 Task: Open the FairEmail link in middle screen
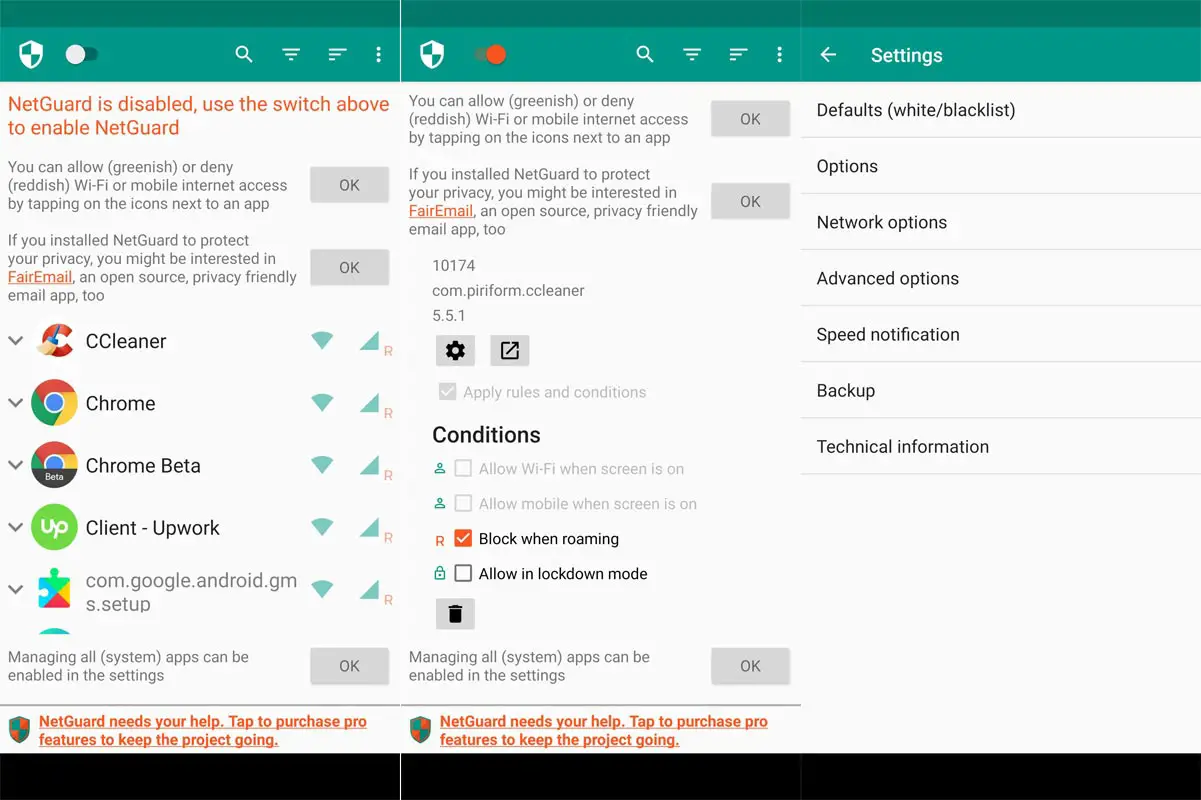coord(441,211)
